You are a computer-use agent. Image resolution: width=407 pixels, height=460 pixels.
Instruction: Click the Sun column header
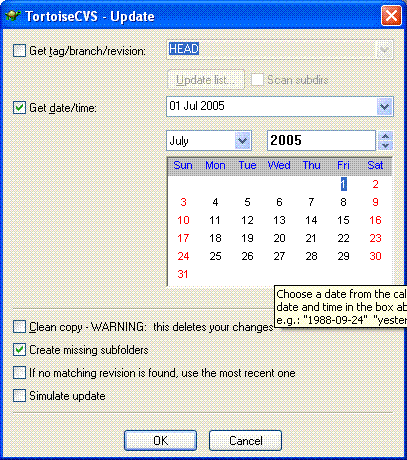point(183,165)
